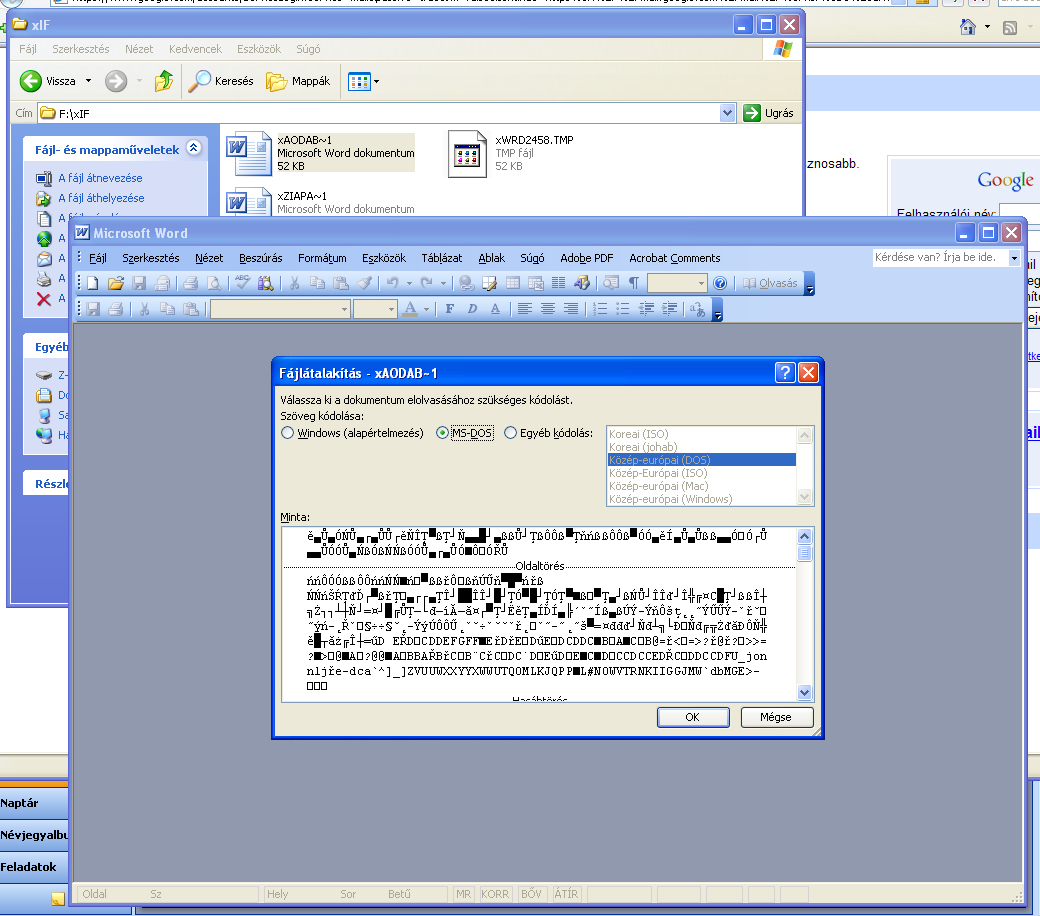Image resolution: width=1040 pixels, height=916 pixels.
Task: Click the Tables and Borders pencil icon
Action: pos(489,283)
